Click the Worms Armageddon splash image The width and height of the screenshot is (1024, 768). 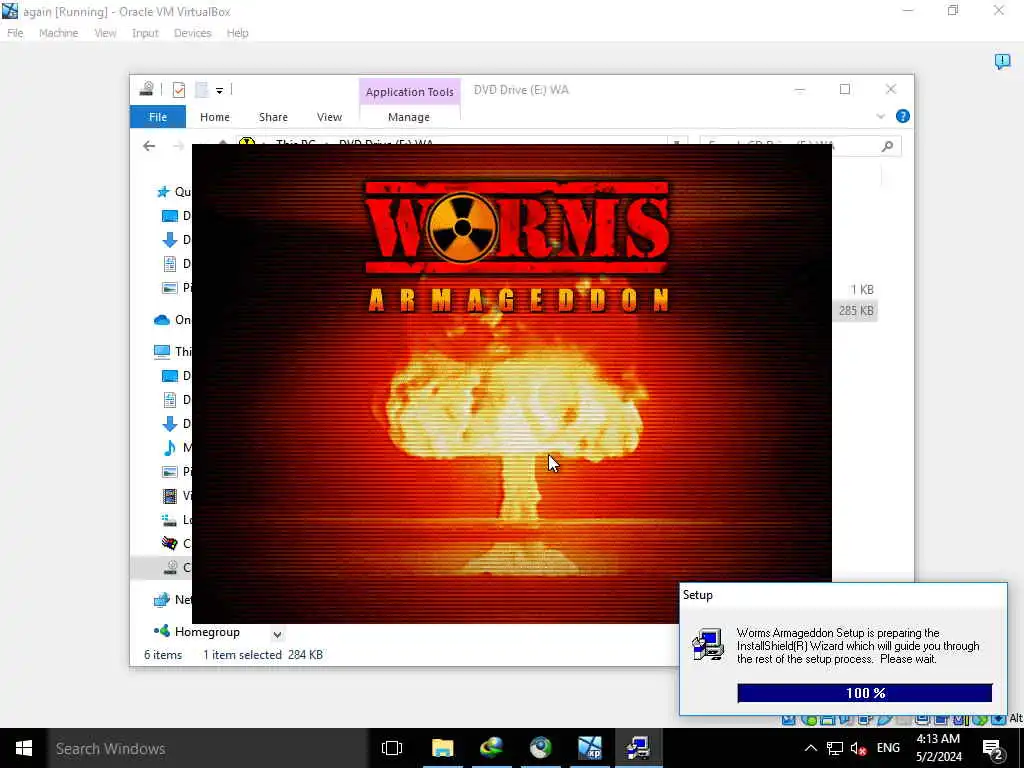tap(512, 383)
